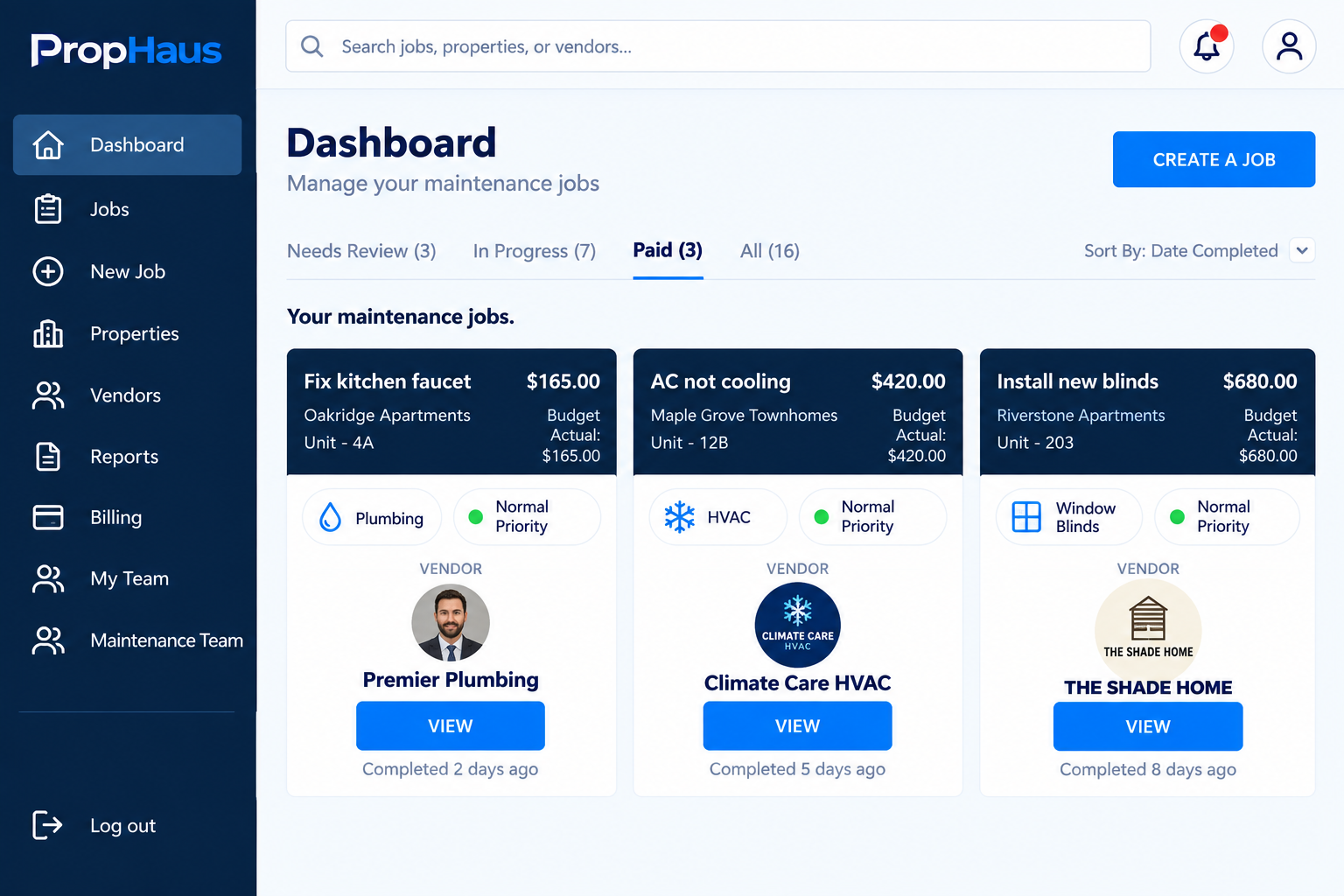Click the AC not cooling title
The image size is (1344, 896).
721,381
